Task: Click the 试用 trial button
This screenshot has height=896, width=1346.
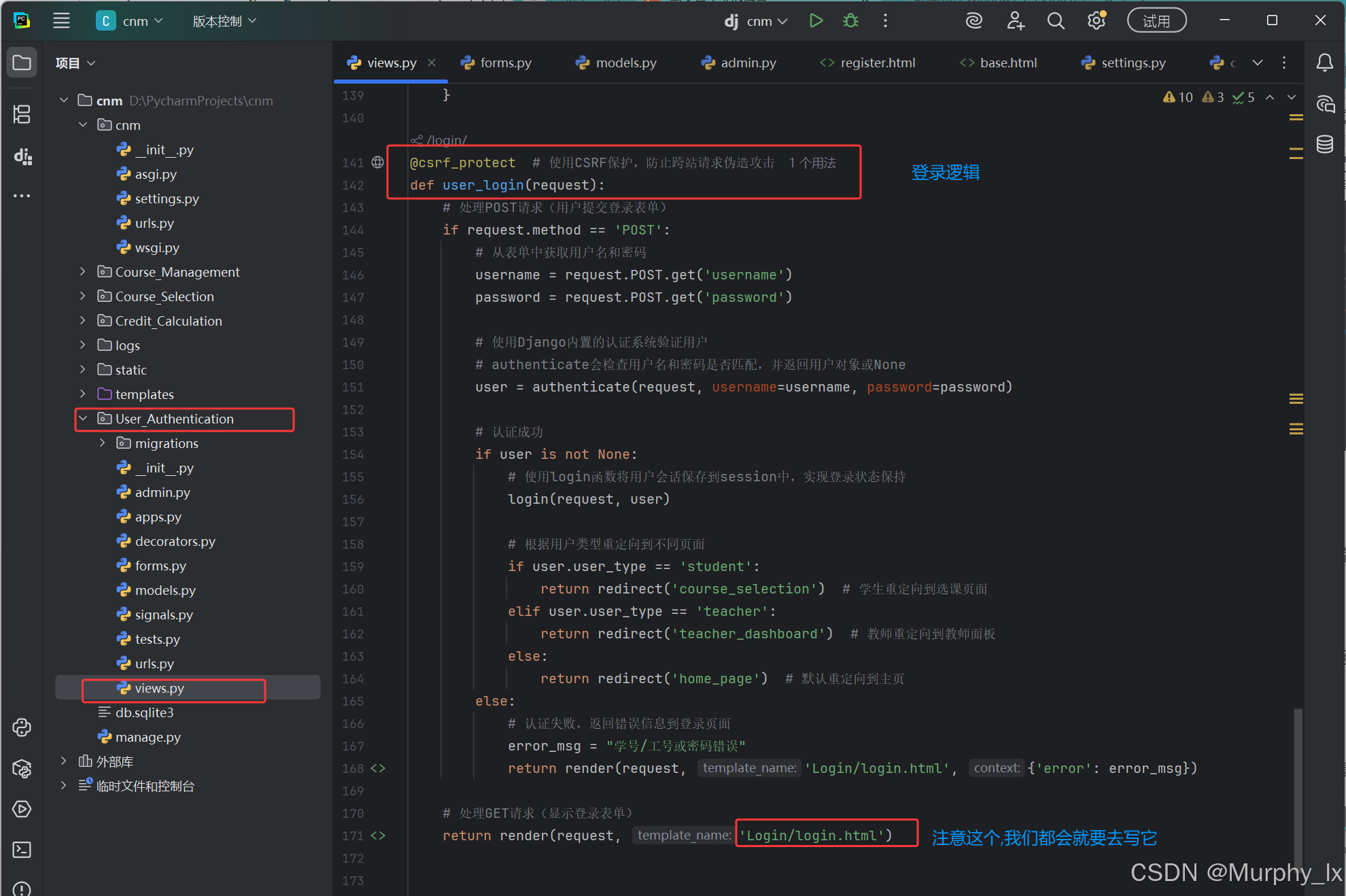Action: [x=1156, y=21]
